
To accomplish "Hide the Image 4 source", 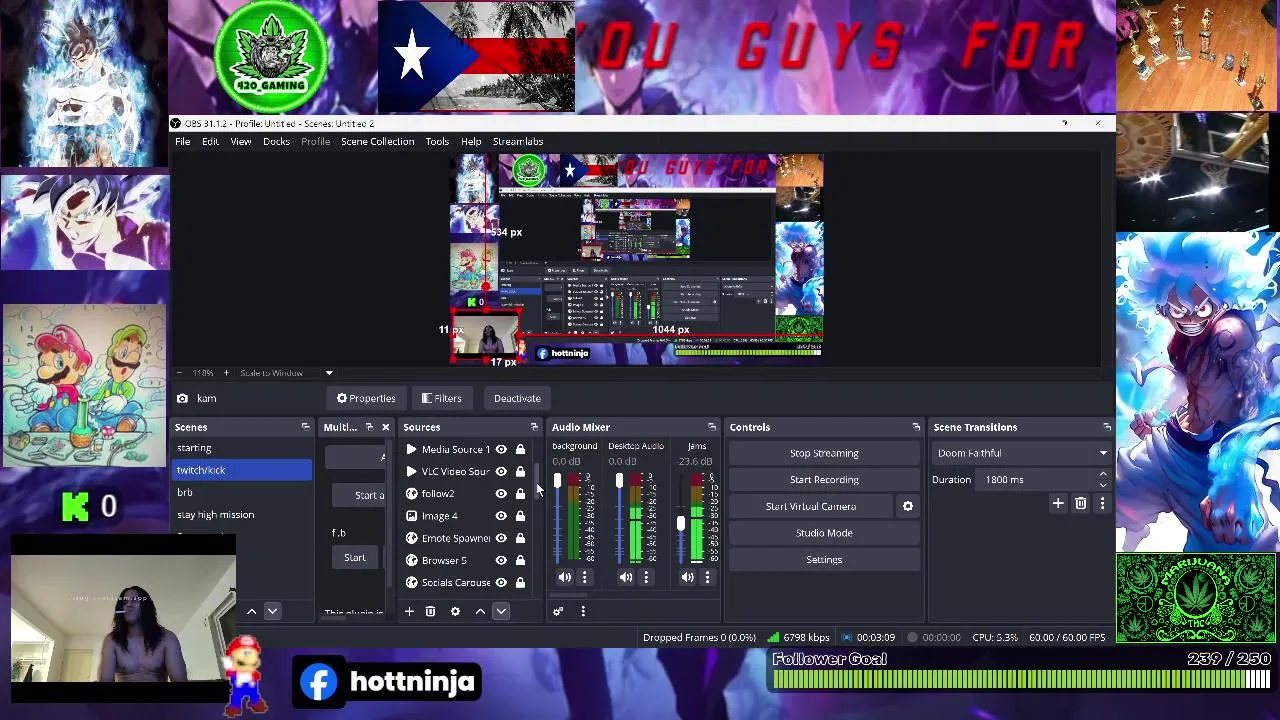I will (x=501, y=516).
